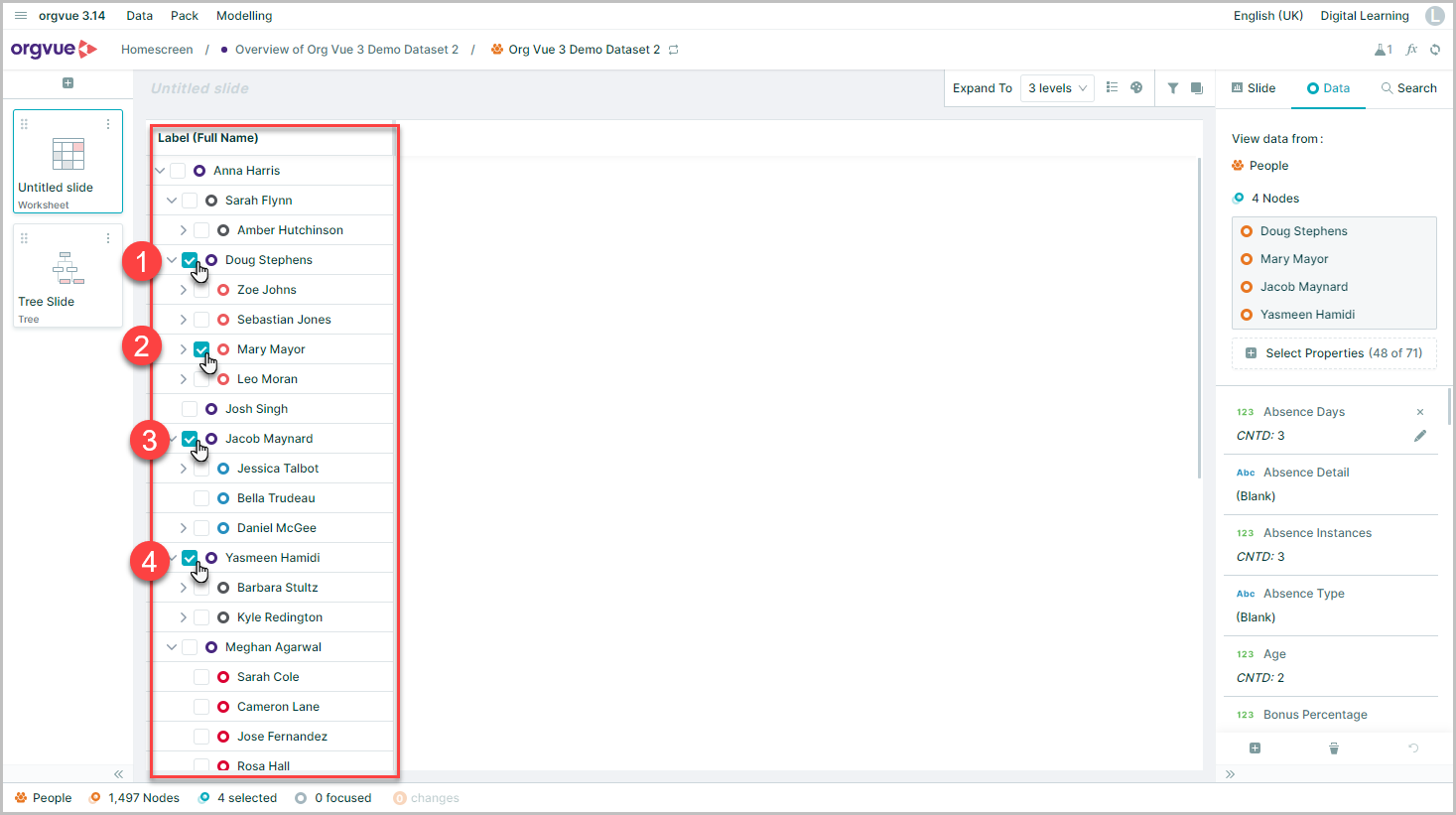Switch to the Search tab

1408,88
